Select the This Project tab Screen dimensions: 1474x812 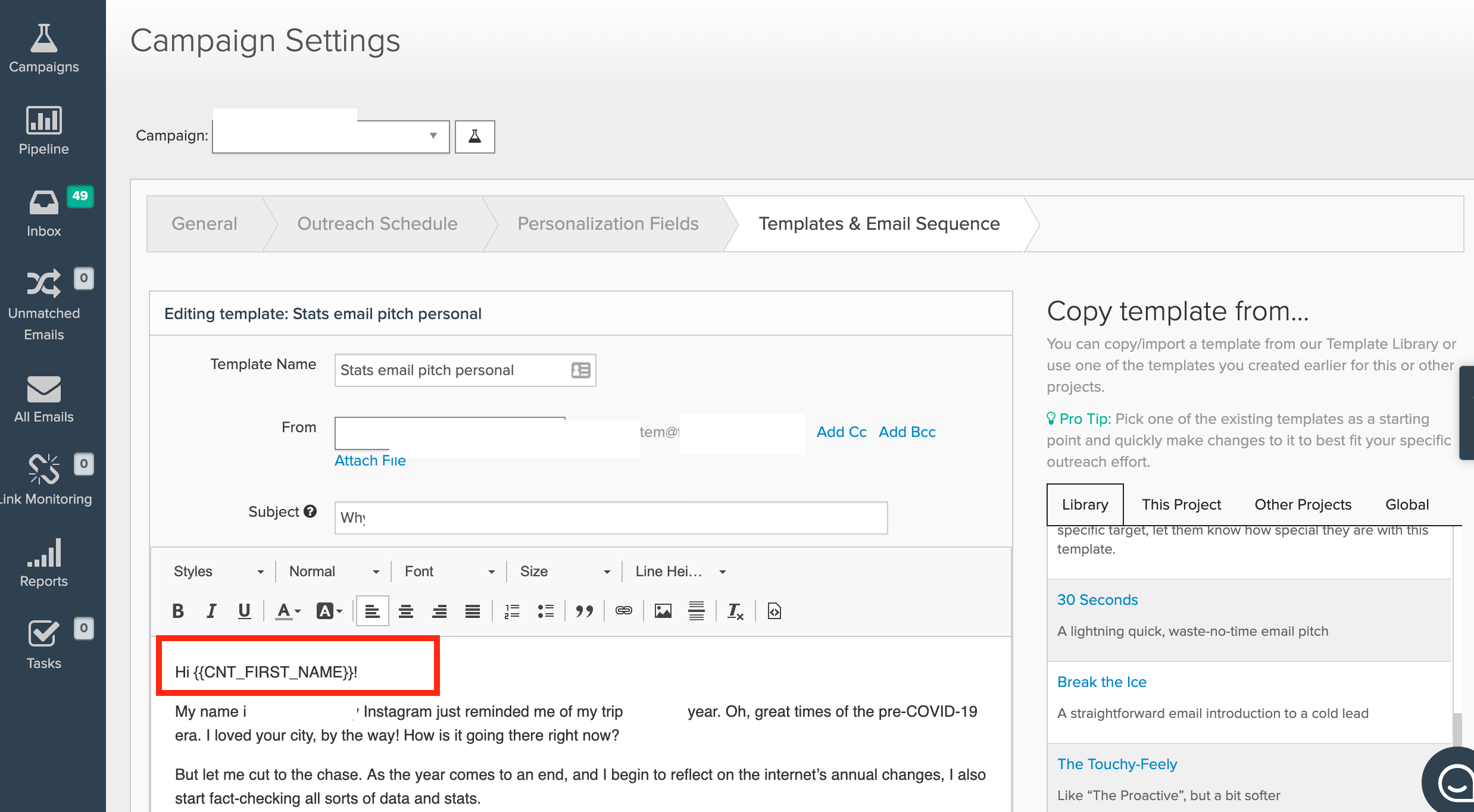point(1181,504)
